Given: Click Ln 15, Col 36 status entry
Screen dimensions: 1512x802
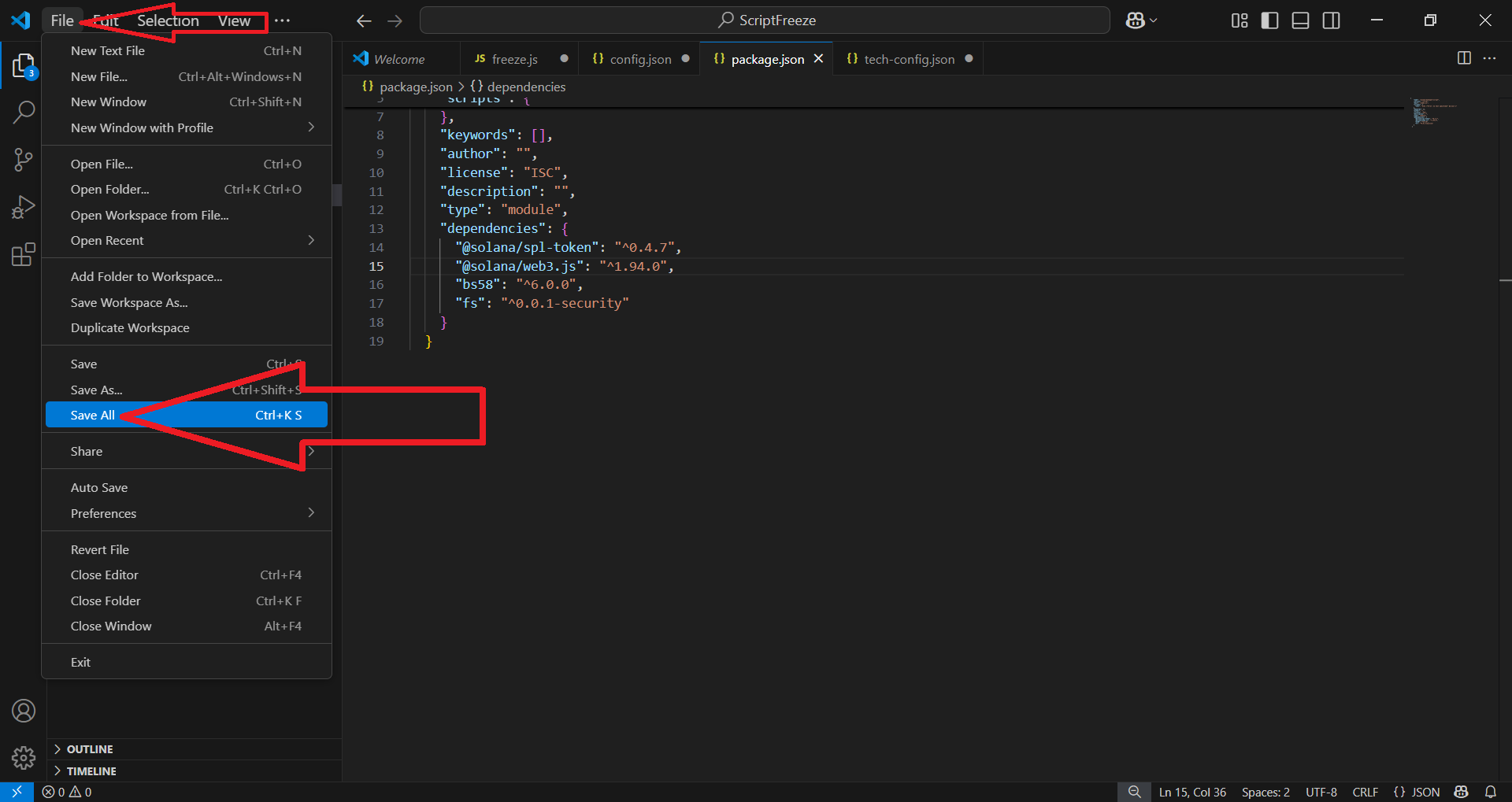Looking at the screenshot, I should (1192, 792).
